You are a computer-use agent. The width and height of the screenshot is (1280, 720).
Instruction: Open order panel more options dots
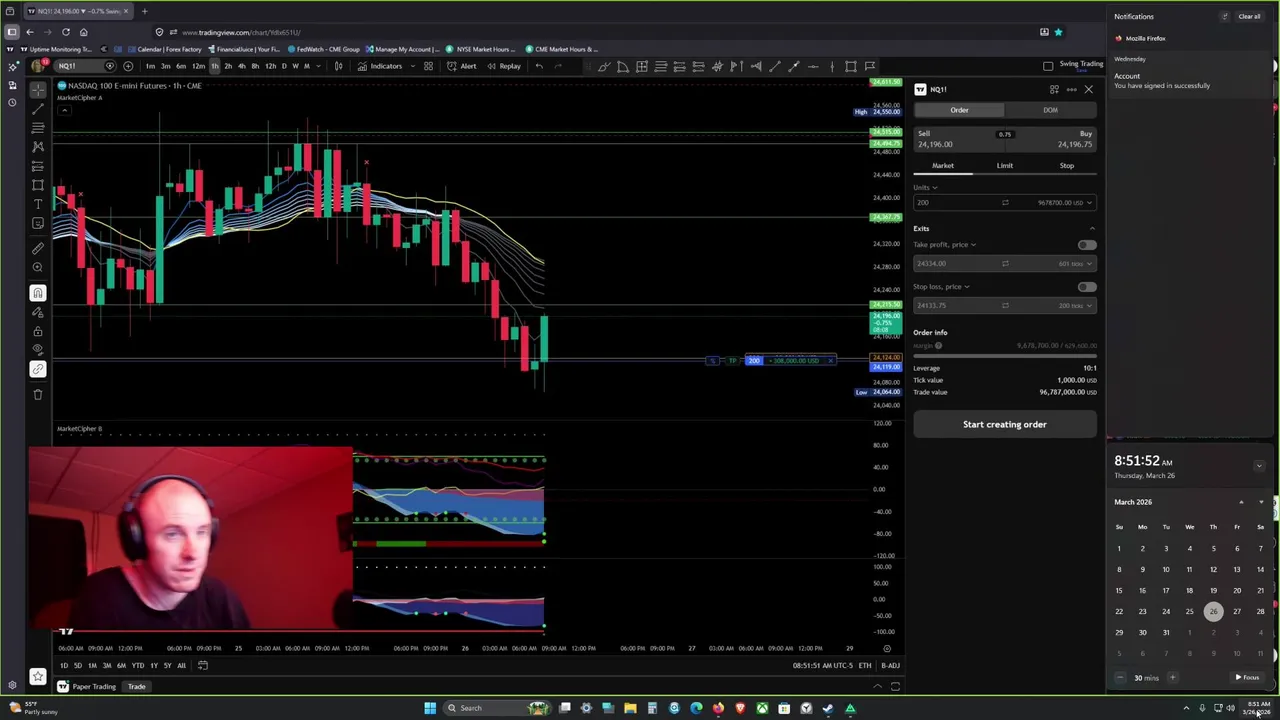coord(1071,89)
